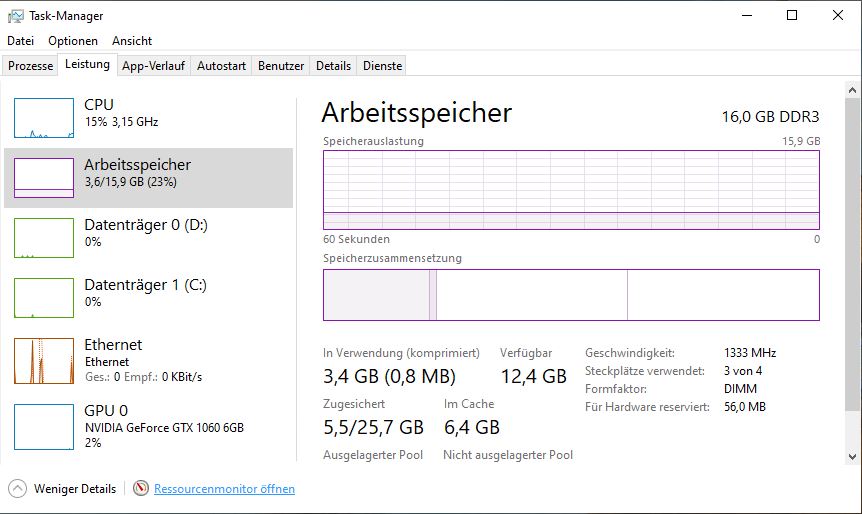This screenshot has width=862, height=514.
Task: Select the GPU 0 graph icon
Action: 44,427
